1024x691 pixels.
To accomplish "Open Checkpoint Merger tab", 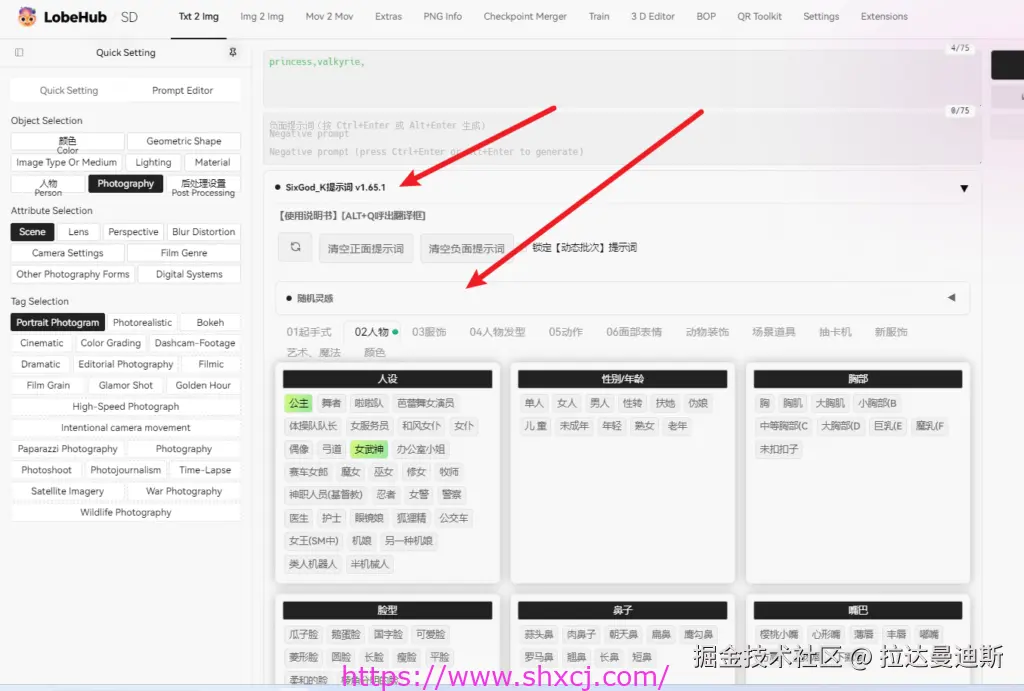I will tap(525, 16).
